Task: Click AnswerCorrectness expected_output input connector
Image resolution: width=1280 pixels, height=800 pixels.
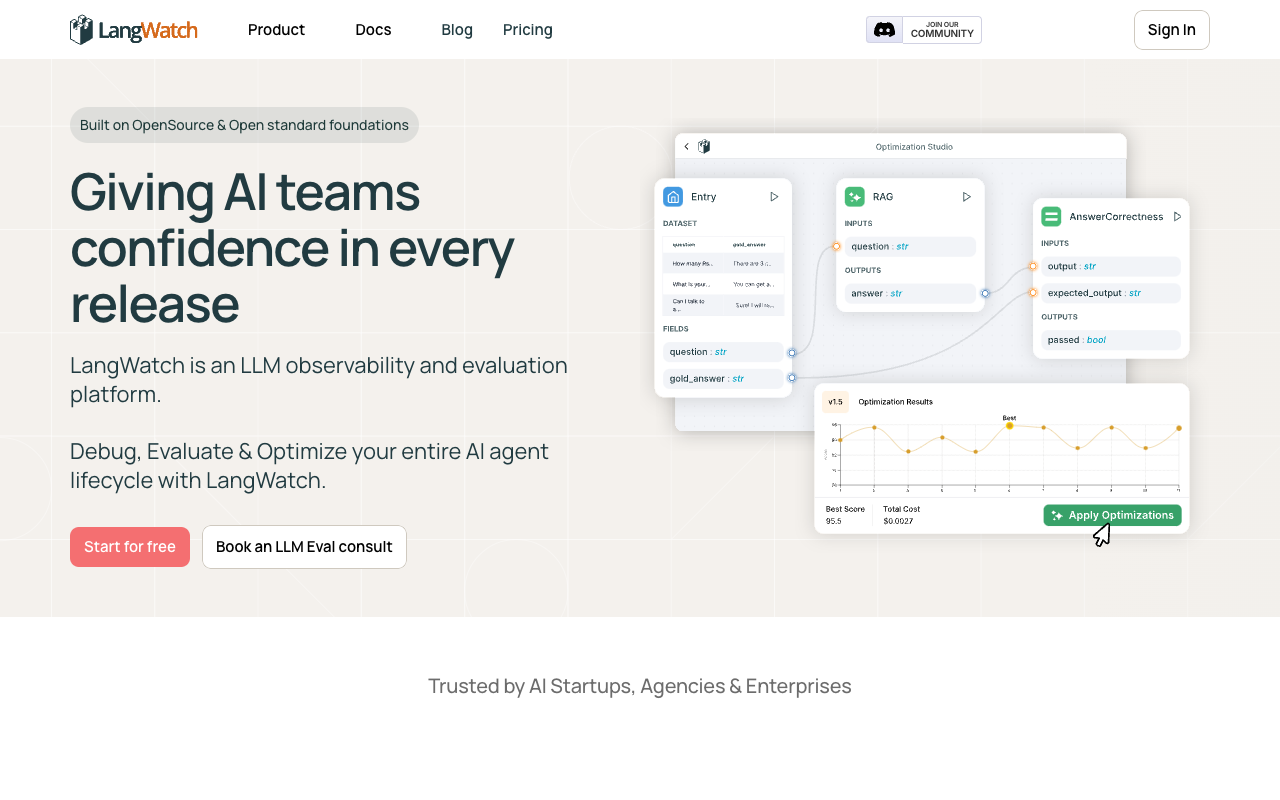Action: coord(1033,293)
